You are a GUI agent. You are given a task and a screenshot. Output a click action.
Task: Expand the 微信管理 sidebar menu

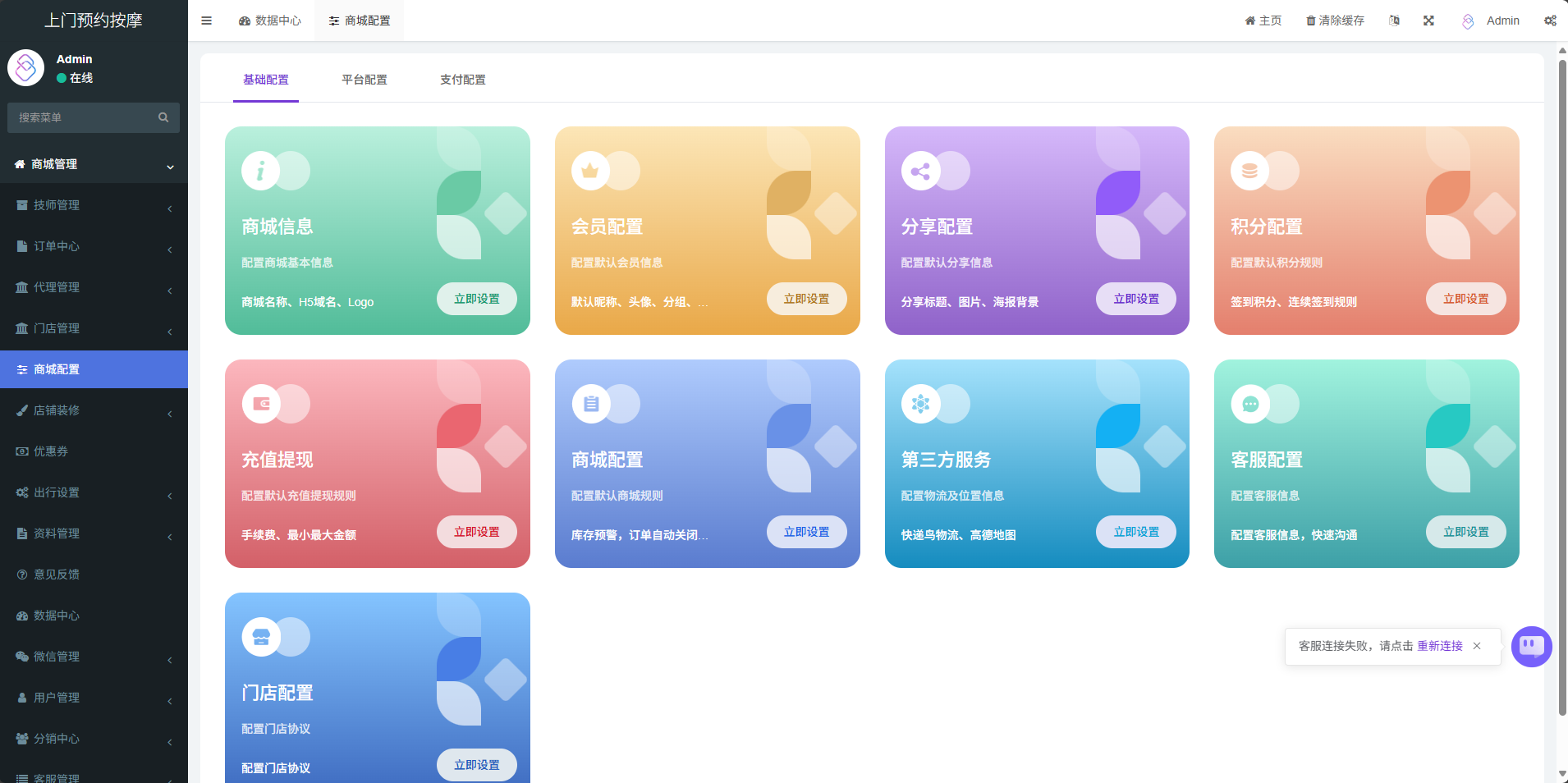point(94,657)
